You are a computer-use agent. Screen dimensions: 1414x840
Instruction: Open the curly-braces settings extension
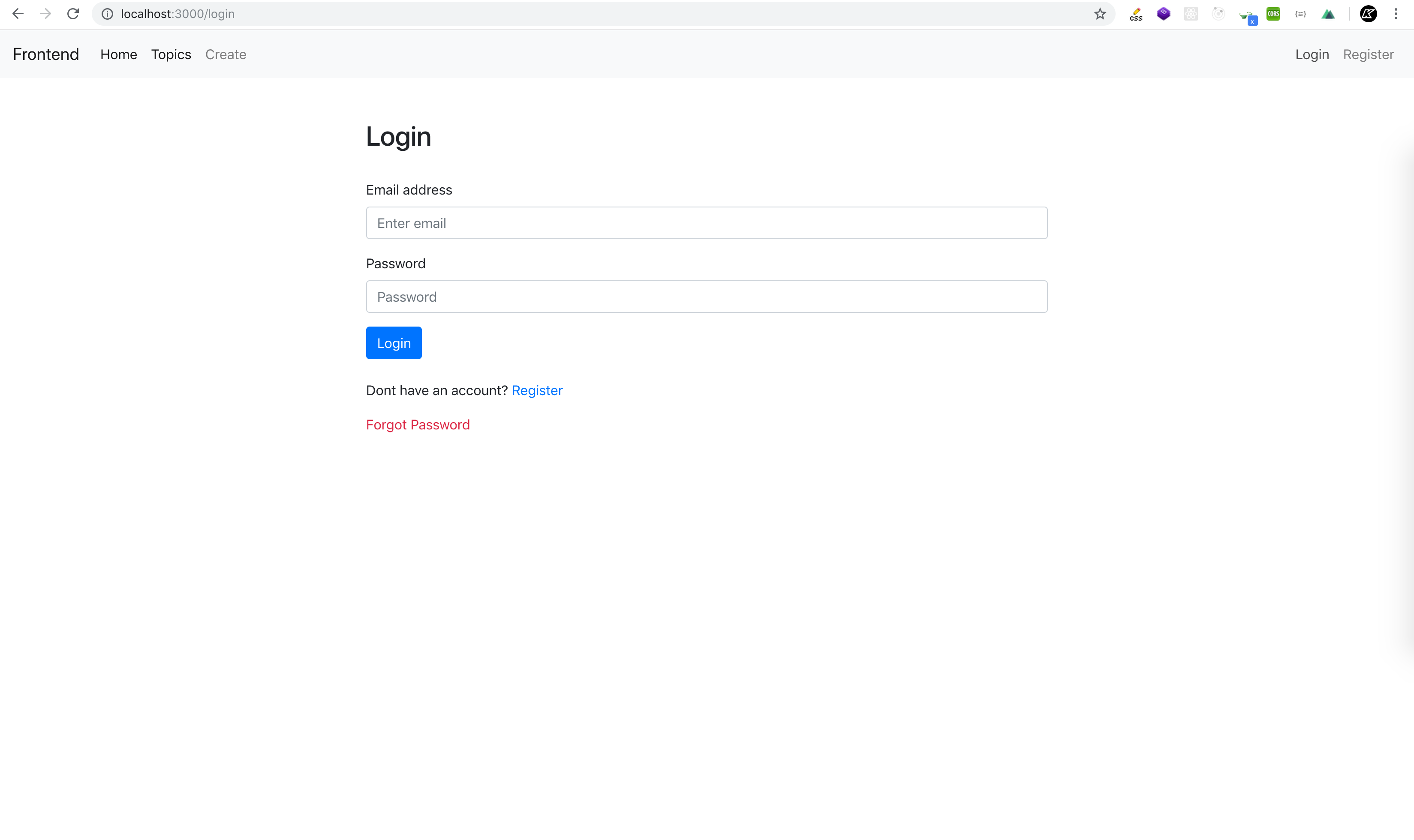(x=1301, y=14)
